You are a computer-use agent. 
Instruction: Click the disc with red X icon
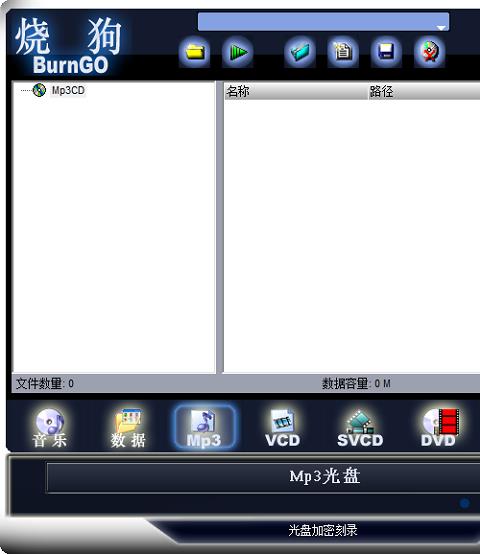(429, 52)
